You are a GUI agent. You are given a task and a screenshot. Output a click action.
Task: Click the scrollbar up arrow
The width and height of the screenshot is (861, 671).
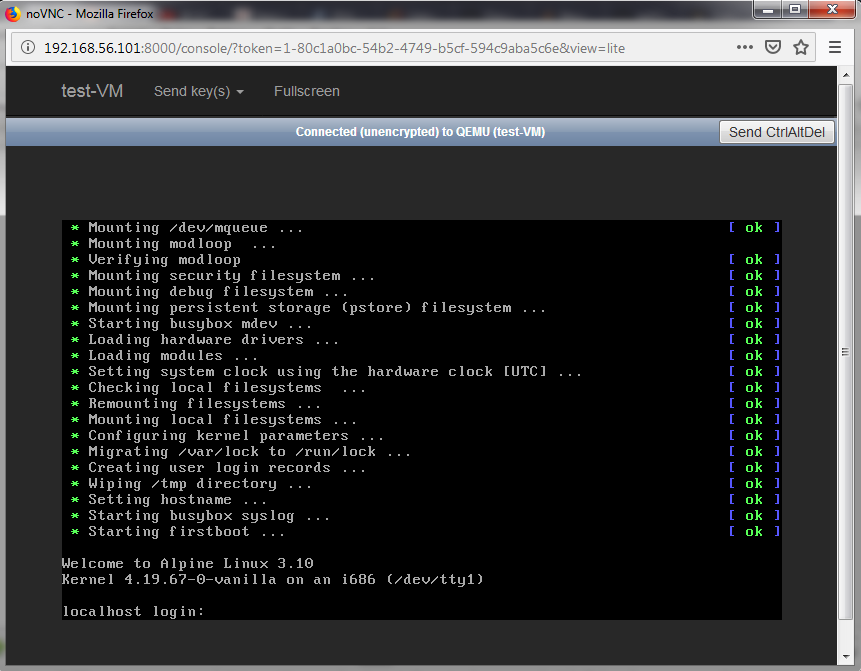846,76
